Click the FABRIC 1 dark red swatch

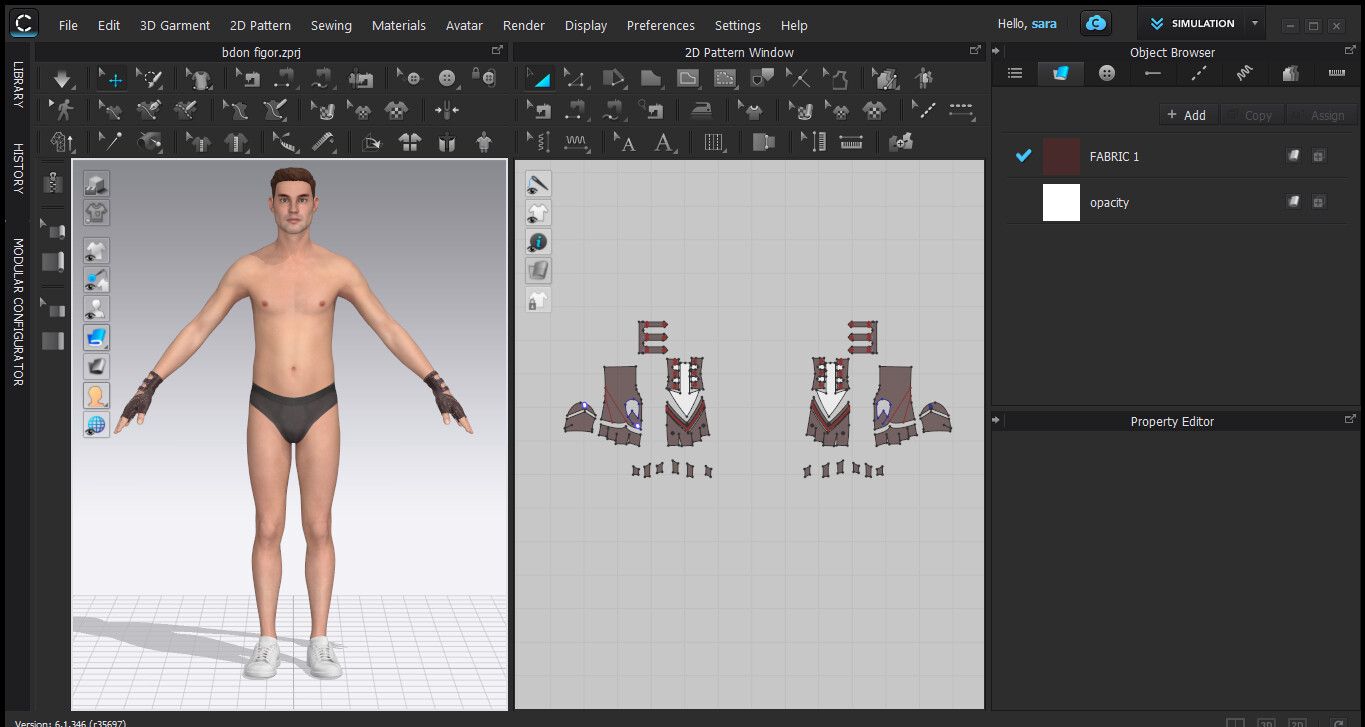click(x=1061, y=156)
